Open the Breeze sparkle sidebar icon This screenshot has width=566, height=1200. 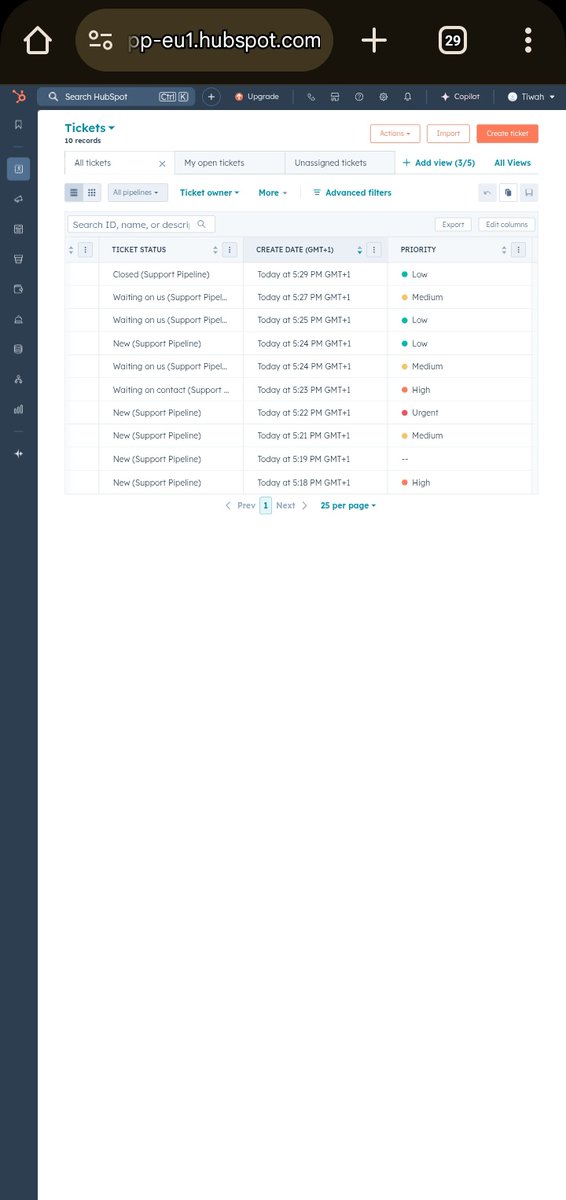(x=18, y=453)
